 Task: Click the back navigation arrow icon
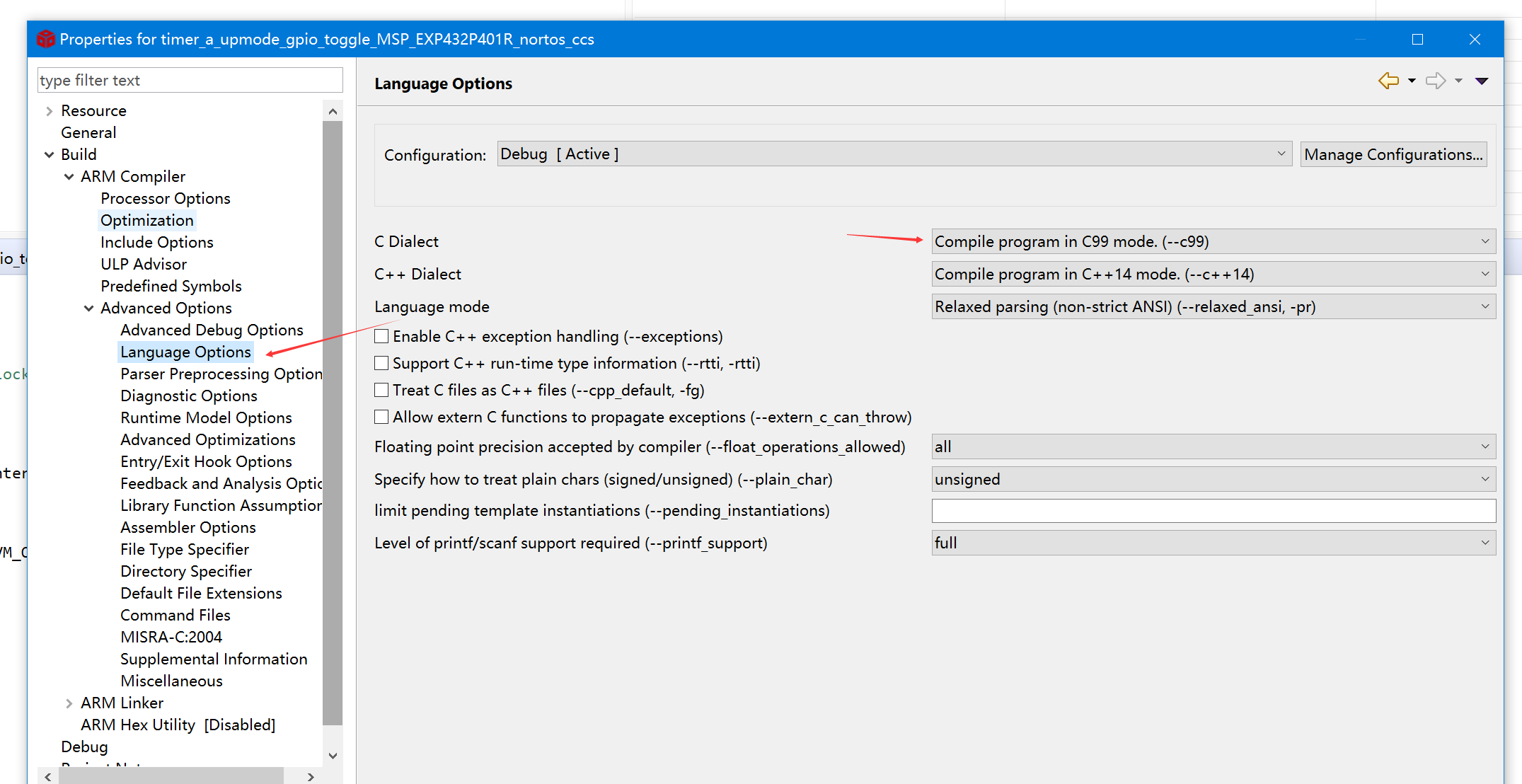pyautogui.click(x=1388, y=81)
